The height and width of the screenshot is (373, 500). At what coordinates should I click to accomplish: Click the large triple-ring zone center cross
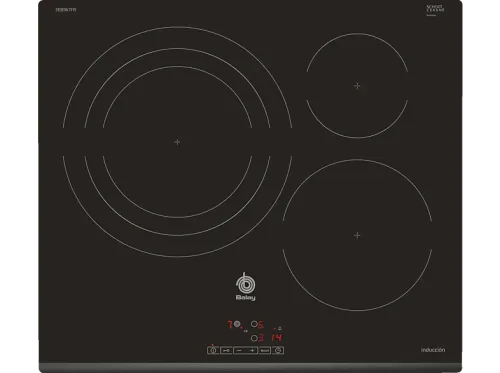(177, 142)
